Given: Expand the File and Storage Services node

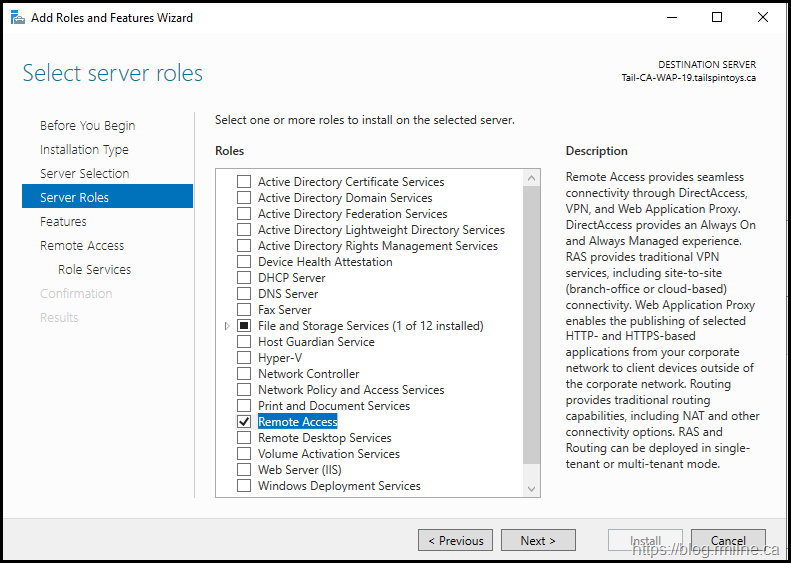Looking at the screenshot, I should pyautogui.click(x=227, y=326).
